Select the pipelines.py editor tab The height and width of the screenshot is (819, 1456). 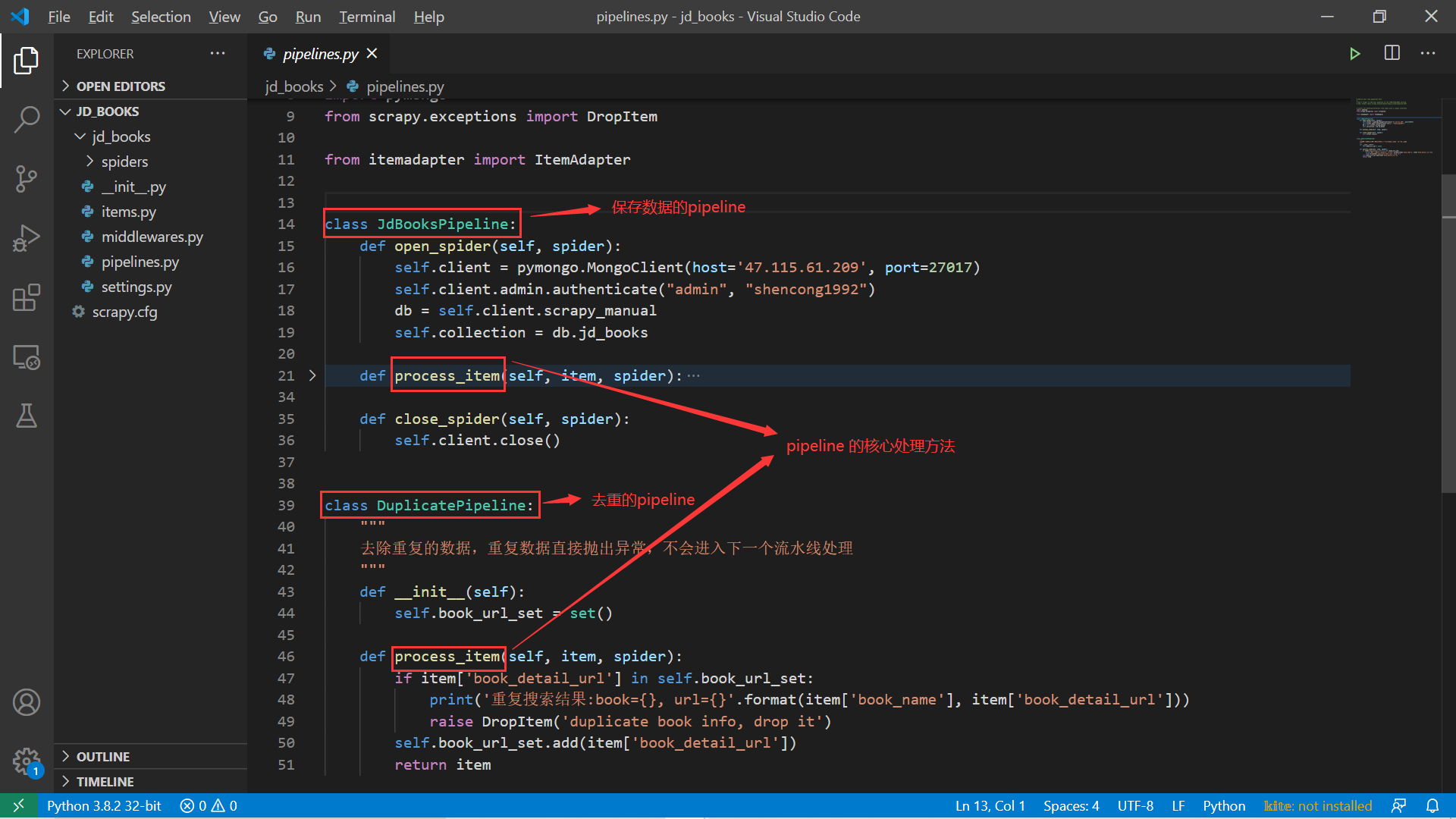point(320,53)
